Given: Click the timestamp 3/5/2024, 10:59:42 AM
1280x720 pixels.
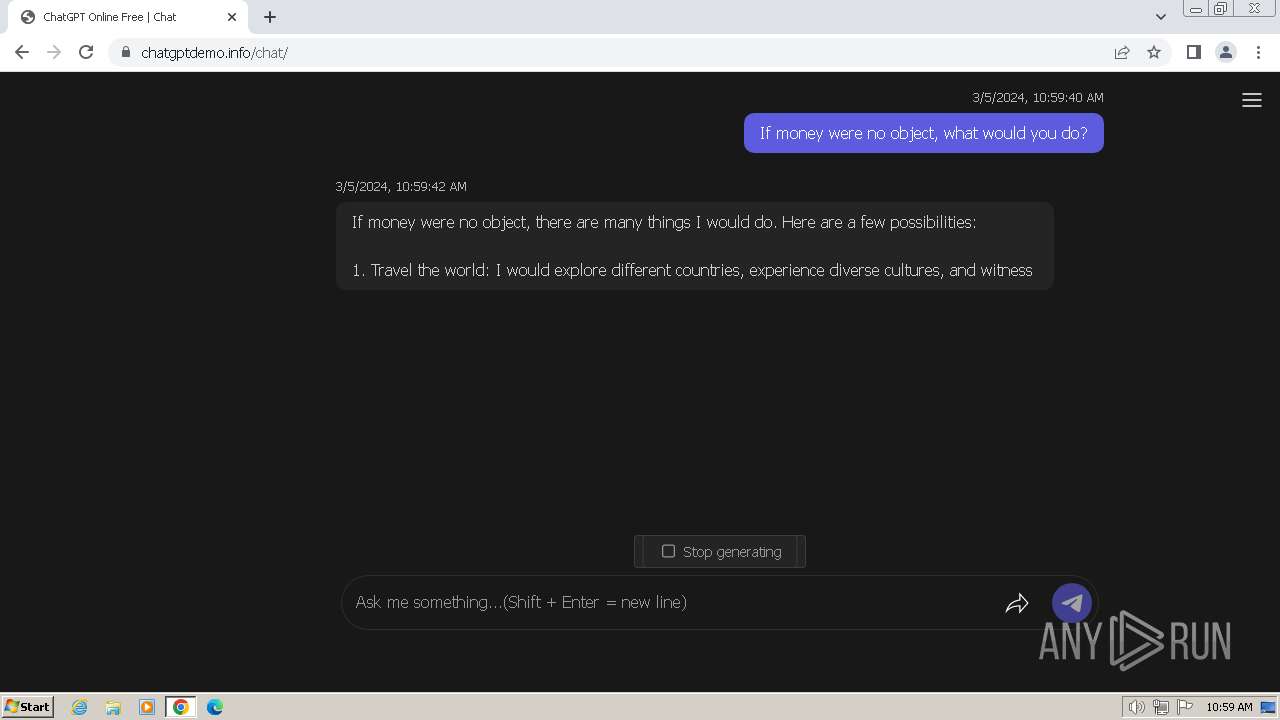Looking at the screenshot, I should [x=401, y=186].
